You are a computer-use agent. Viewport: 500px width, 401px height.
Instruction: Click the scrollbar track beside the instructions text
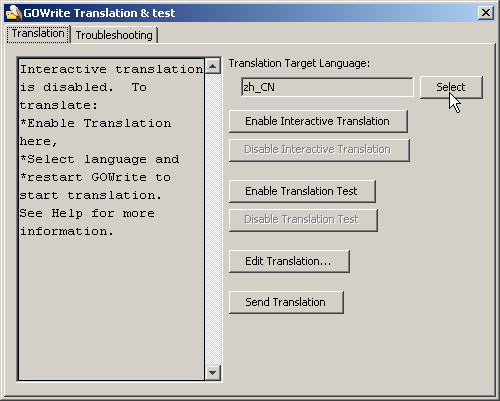pos(213,219)
